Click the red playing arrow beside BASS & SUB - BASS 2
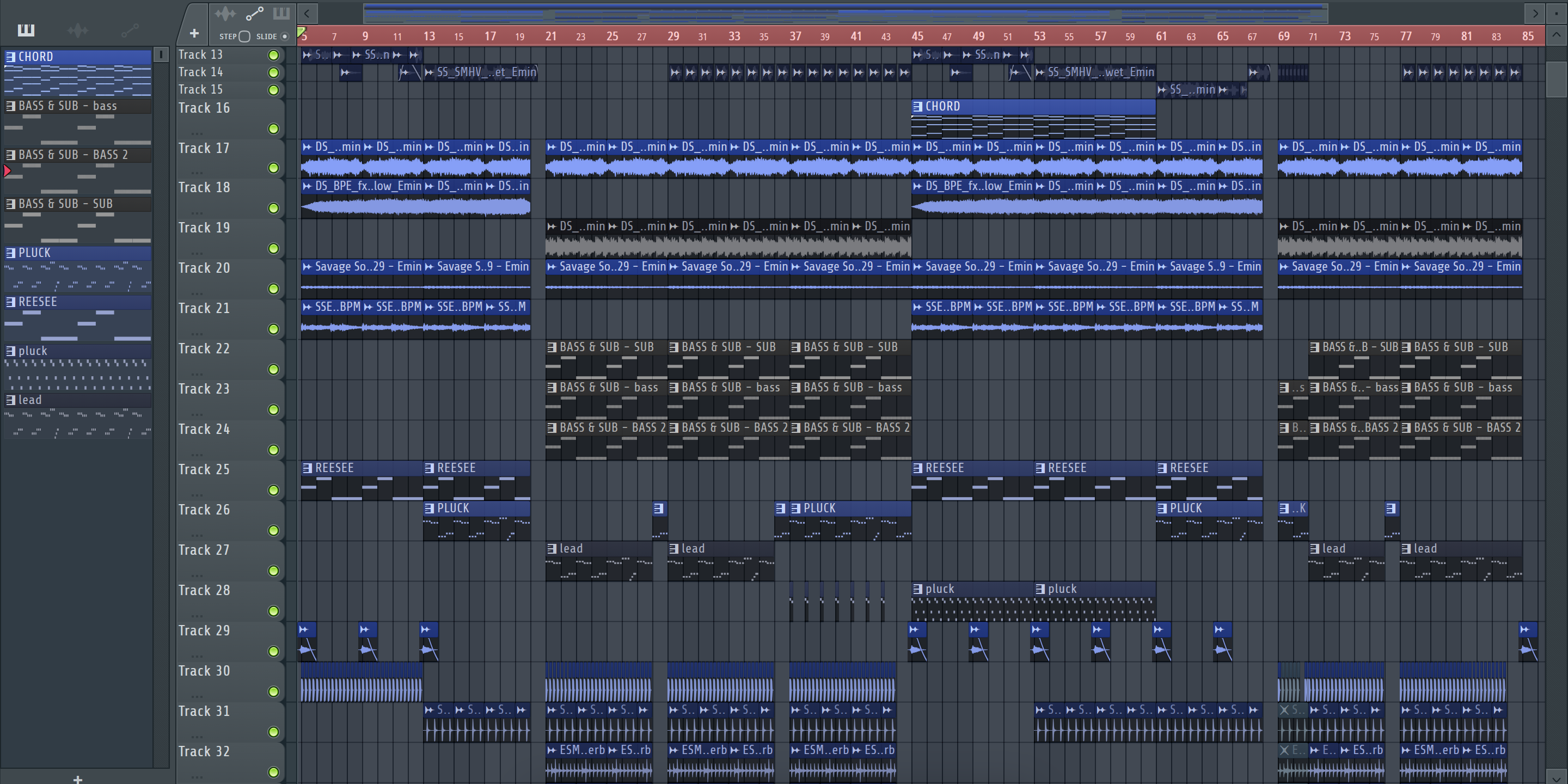This screenshot has width=1568, height=784. [7, 171]
